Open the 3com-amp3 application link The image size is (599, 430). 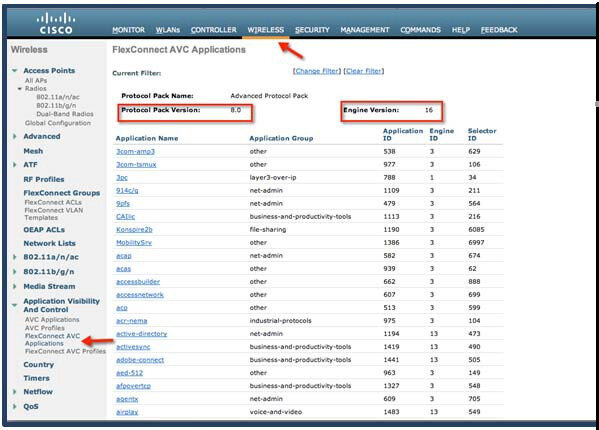[x=135, y=152]
